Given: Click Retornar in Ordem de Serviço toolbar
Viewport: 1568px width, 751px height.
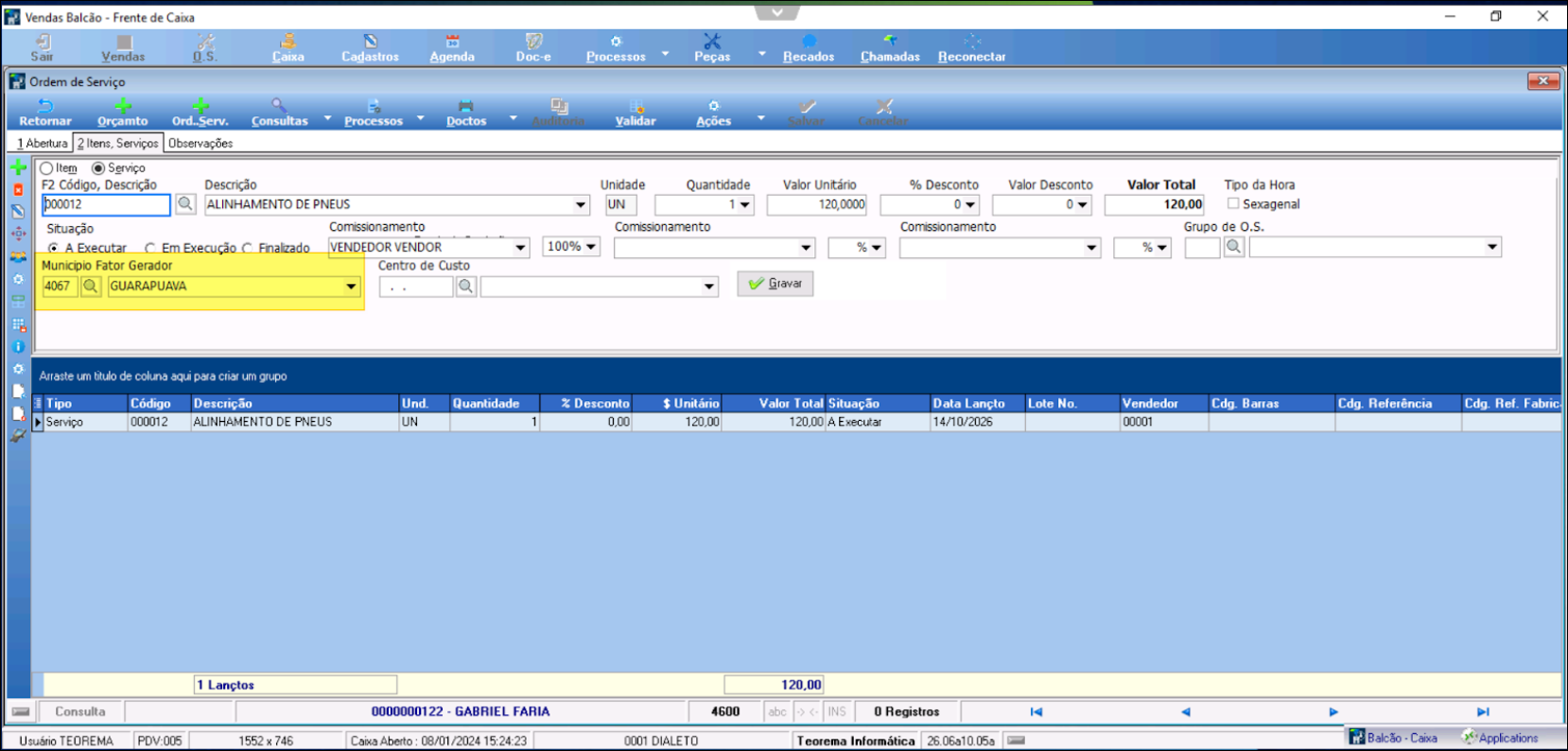Looking at the screenshot, I should [45, 113].
